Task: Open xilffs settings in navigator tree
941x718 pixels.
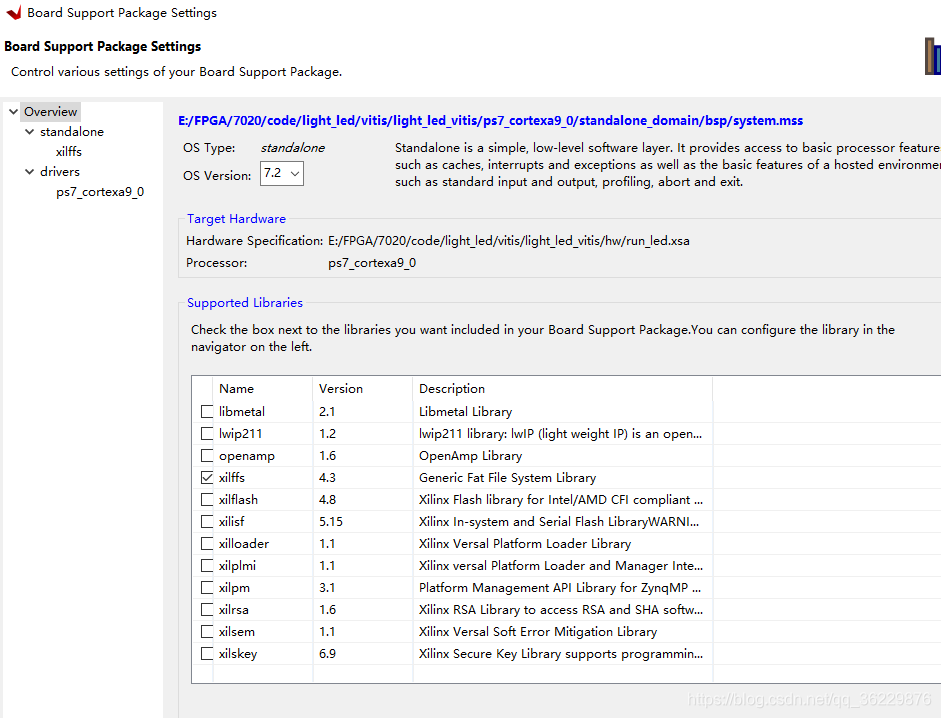Action: click(69, 152)
